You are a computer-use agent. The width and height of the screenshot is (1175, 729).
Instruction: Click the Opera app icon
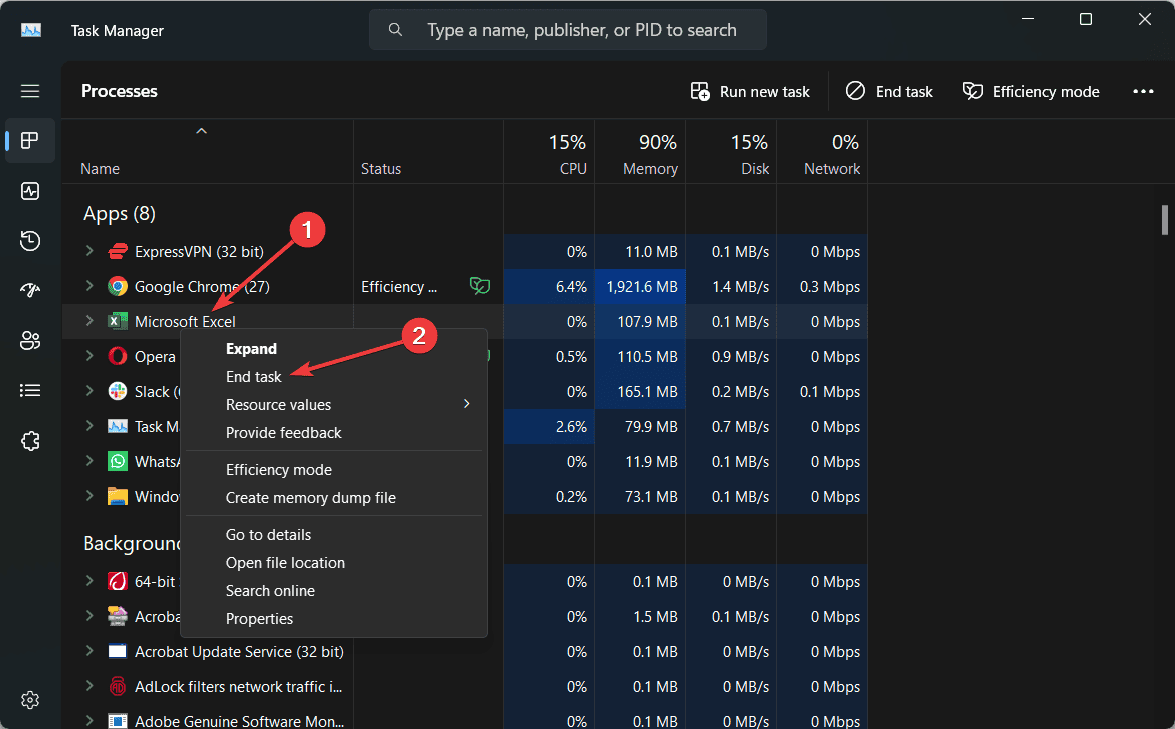[118, 356]
